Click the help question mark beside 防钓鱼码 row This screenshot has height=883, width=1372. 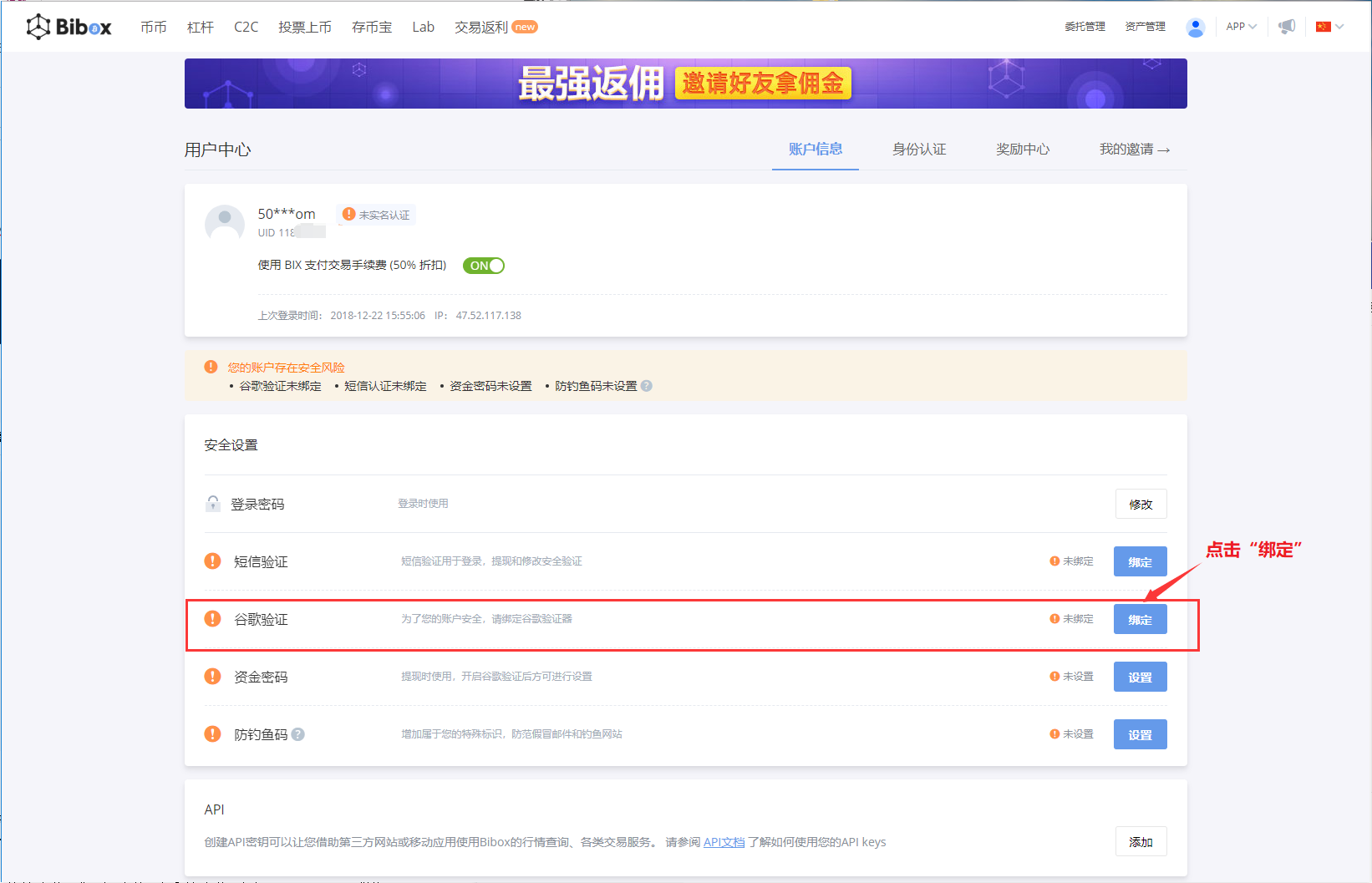tap(298, 734)
